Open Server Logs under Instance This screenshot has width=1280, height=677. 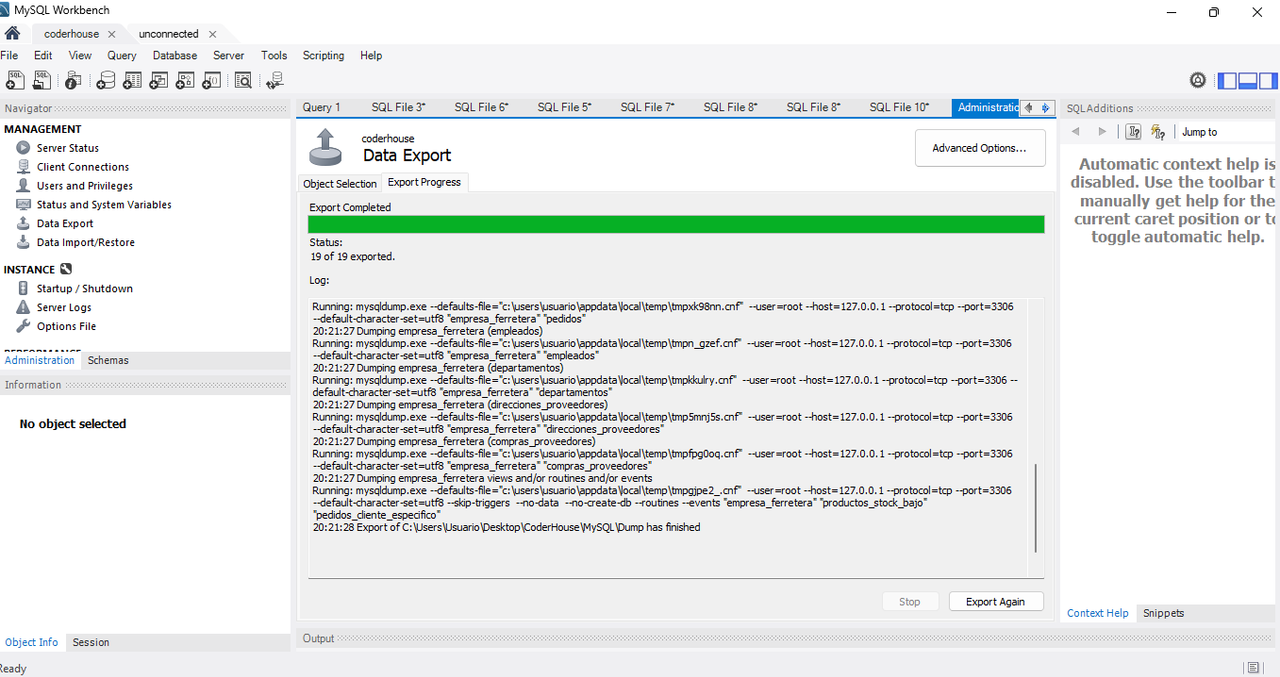click(x=64, y=308)
